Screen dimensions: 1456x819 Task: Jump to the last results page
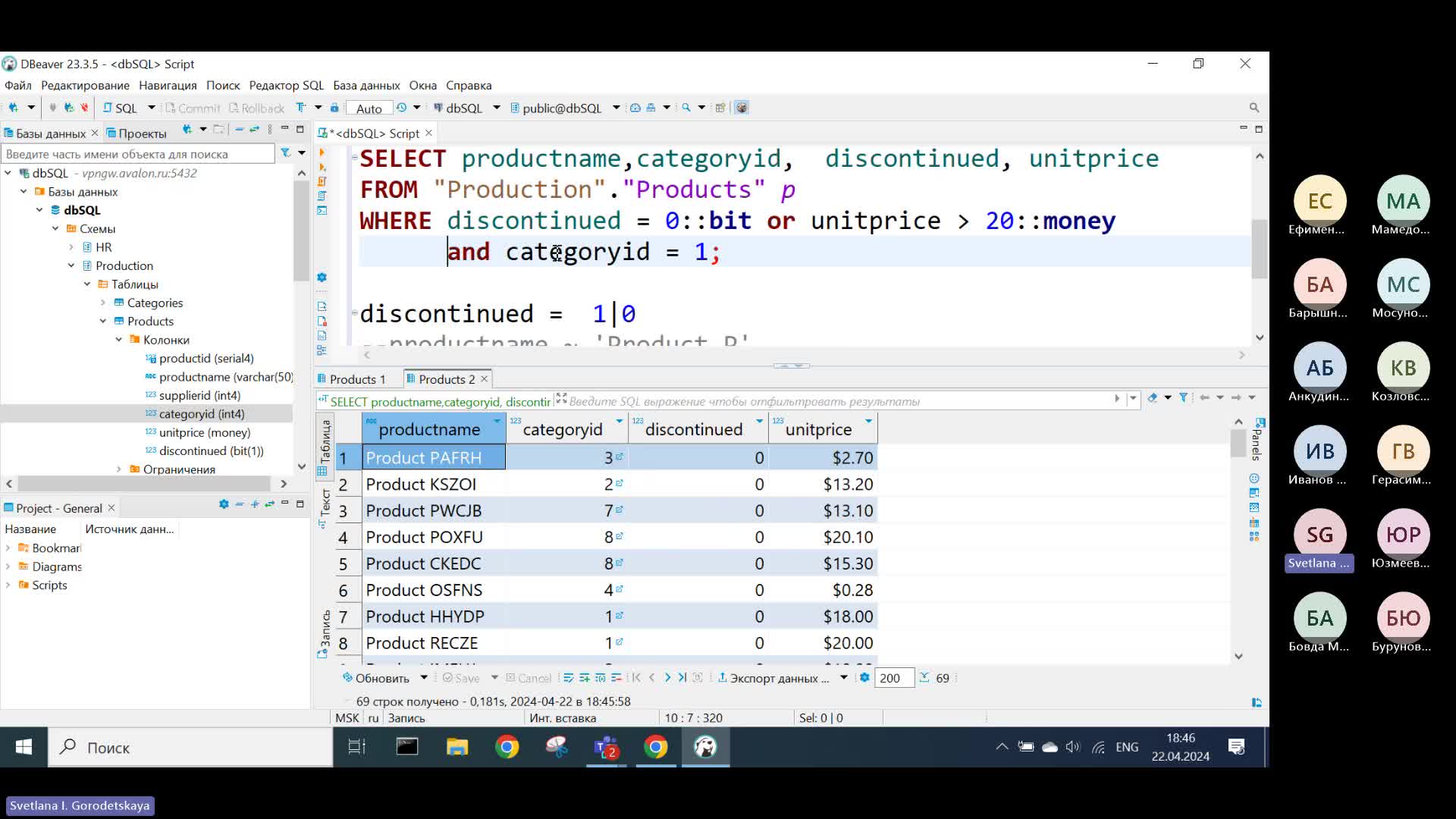[682, 678]
